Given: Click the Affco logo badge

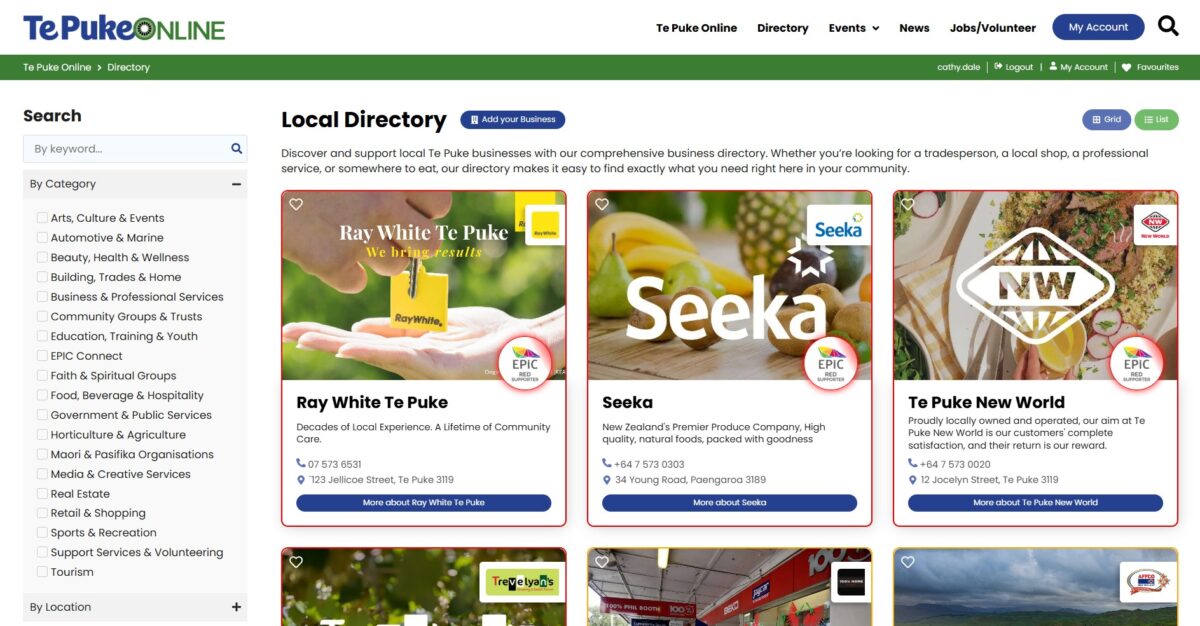Looking at the screenshot, I should pos(1148,582).
